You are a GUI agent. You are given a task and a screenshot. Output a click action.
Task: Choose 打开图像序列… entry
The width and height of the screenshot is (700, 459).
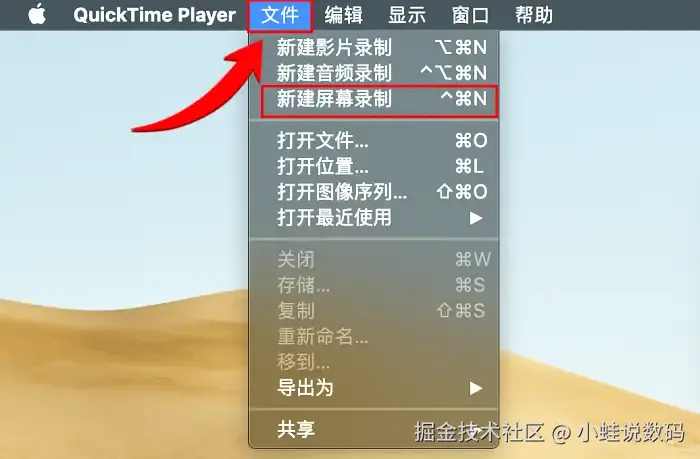click(x=374, y=192)
